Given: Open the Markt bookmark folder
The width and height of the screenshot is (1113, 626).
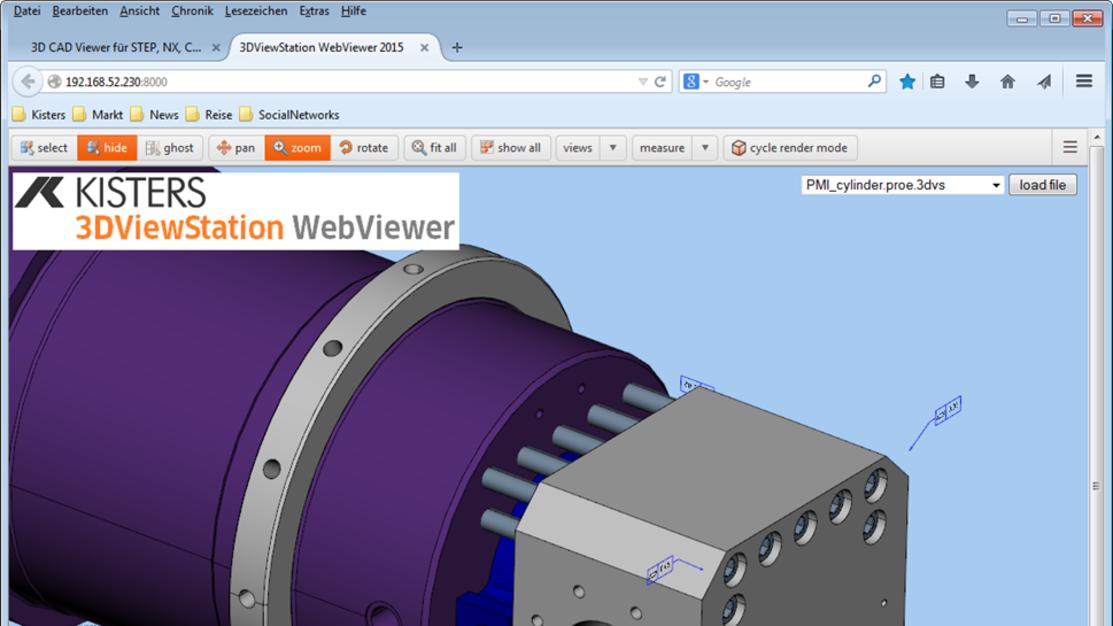Looking at the screenshot, I should pyautogui.click(x=98, y=114).
